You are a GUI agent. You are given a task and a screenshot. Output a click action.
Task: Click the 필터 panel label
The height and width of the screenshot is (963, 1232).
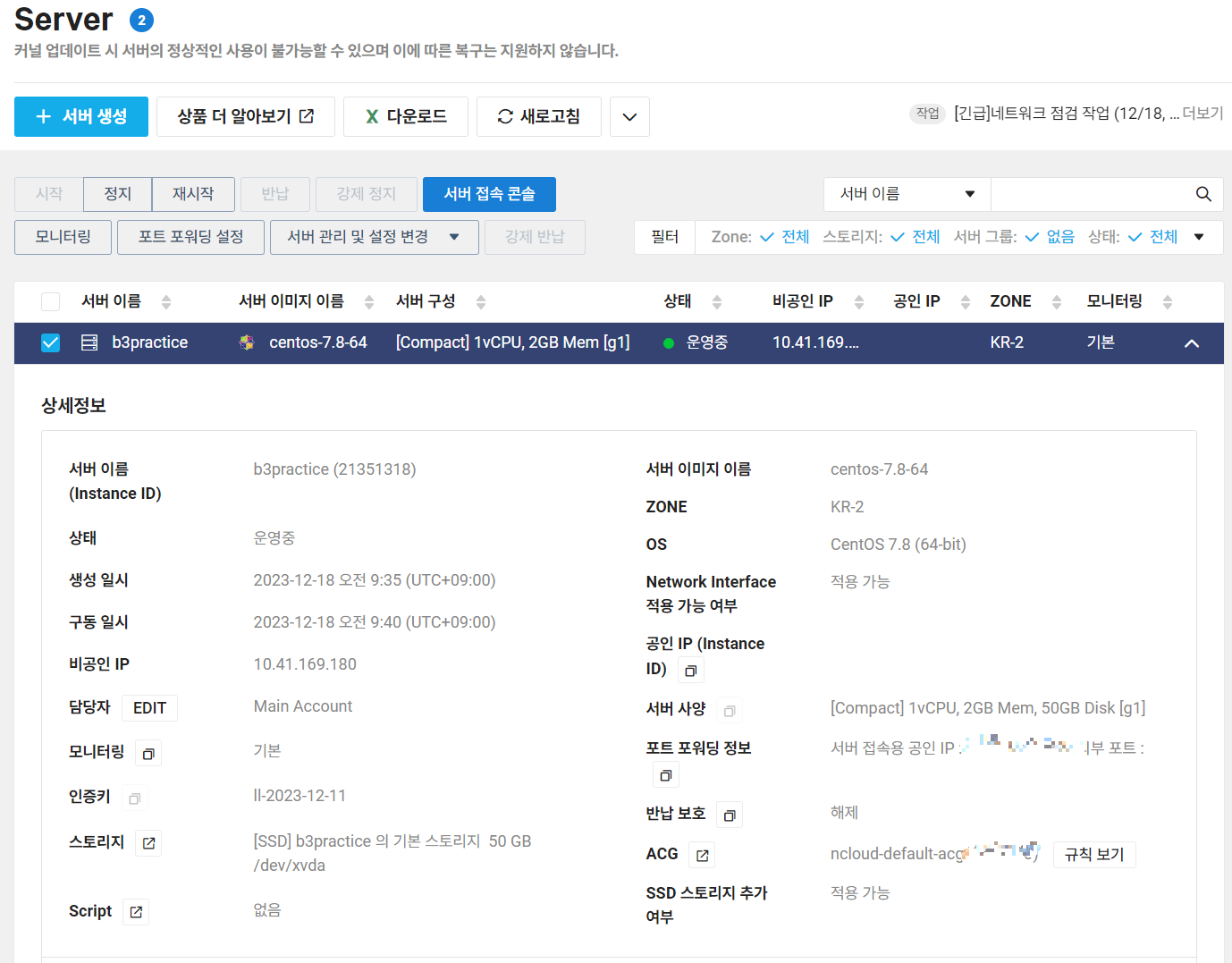coord(664,237)
